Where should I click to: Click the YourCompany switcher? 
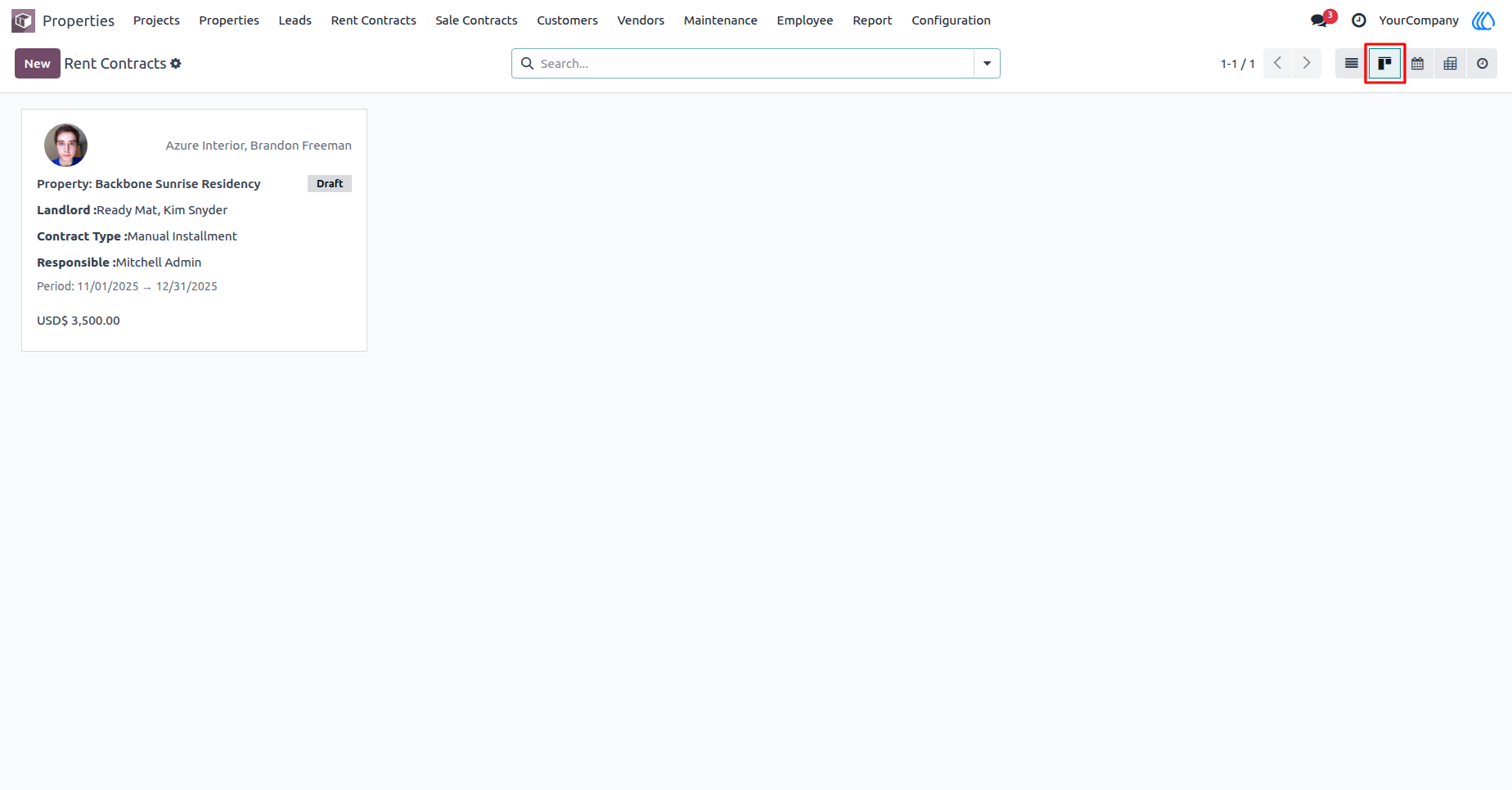(x=1419, y=20)
